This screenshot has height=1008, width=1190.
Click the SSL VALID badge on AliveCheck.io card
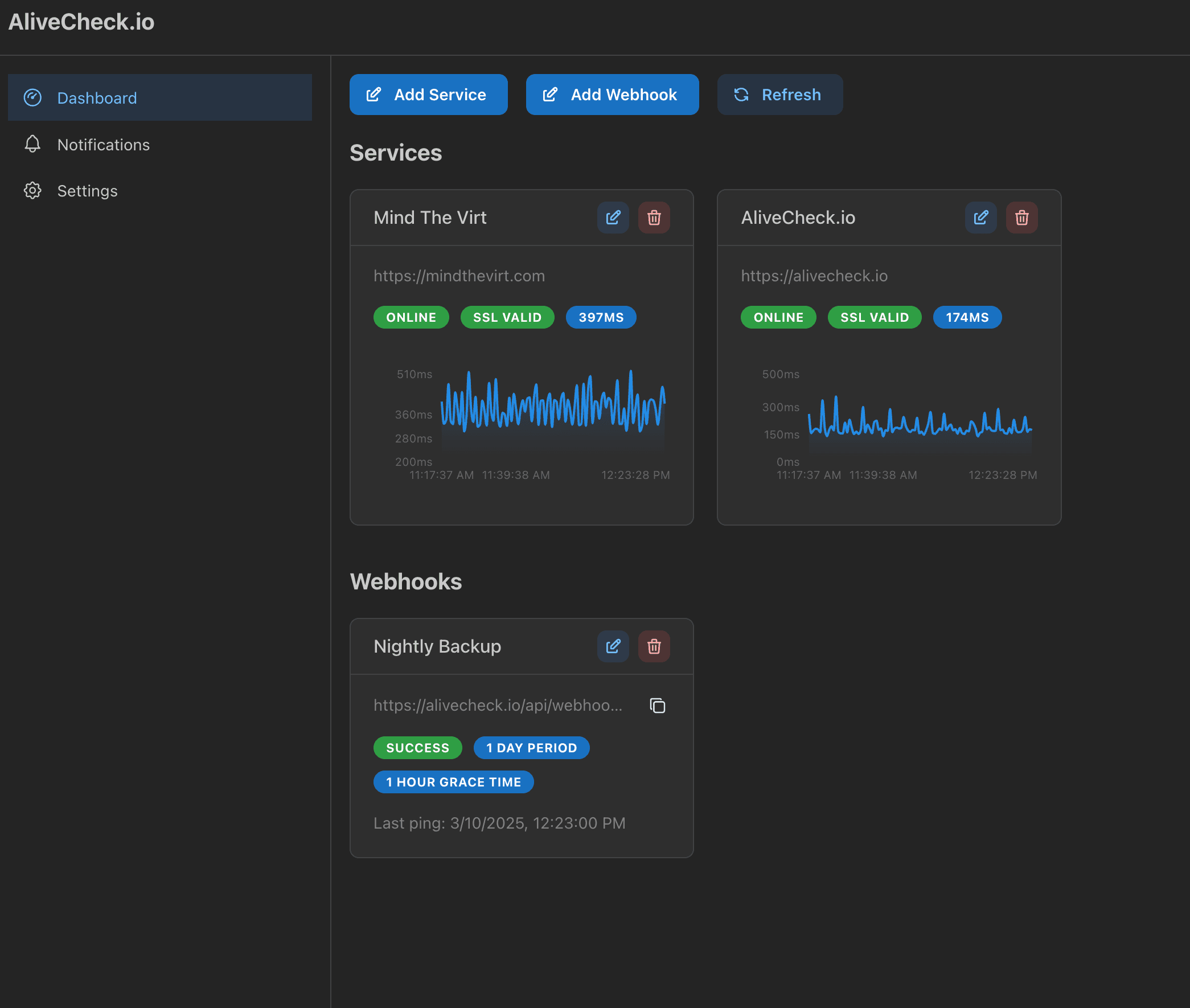click(x=875, y=317)
